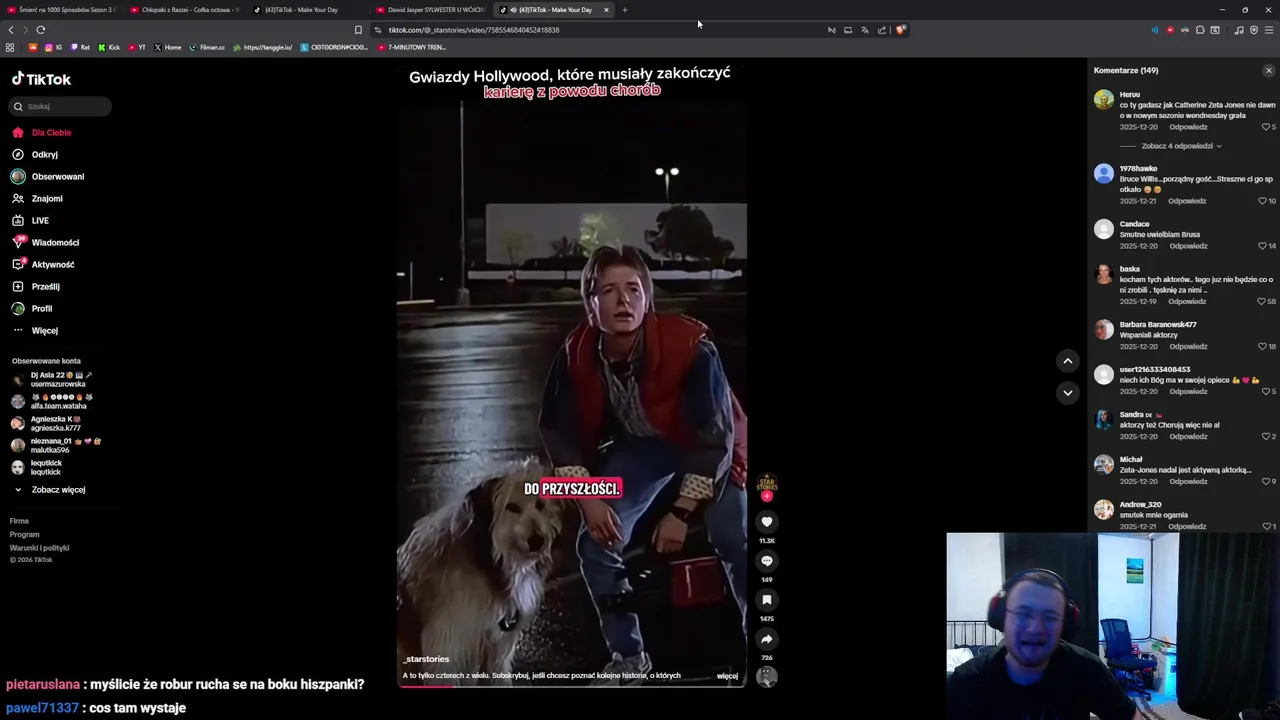1280x720 pixels.
Task: Click the TikTok logo
Action: point(41,79)
